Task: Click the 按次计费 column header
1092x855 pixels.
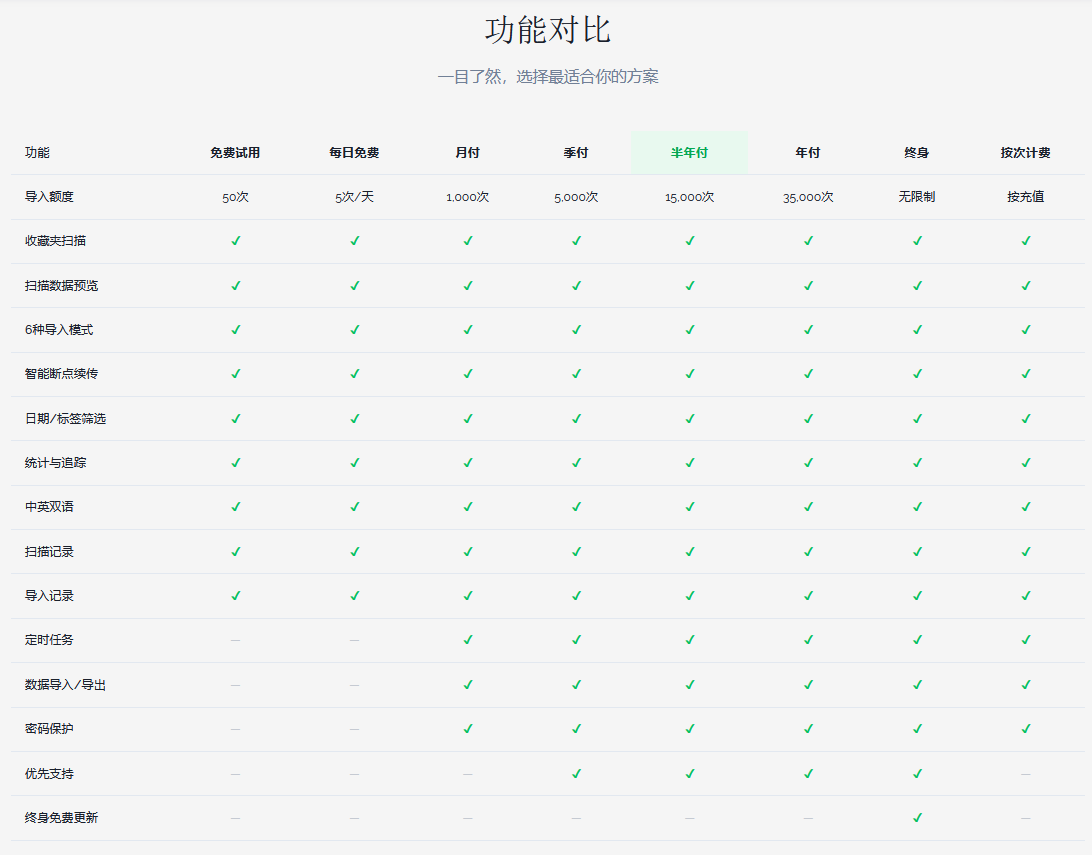Action: (1025, 152)
